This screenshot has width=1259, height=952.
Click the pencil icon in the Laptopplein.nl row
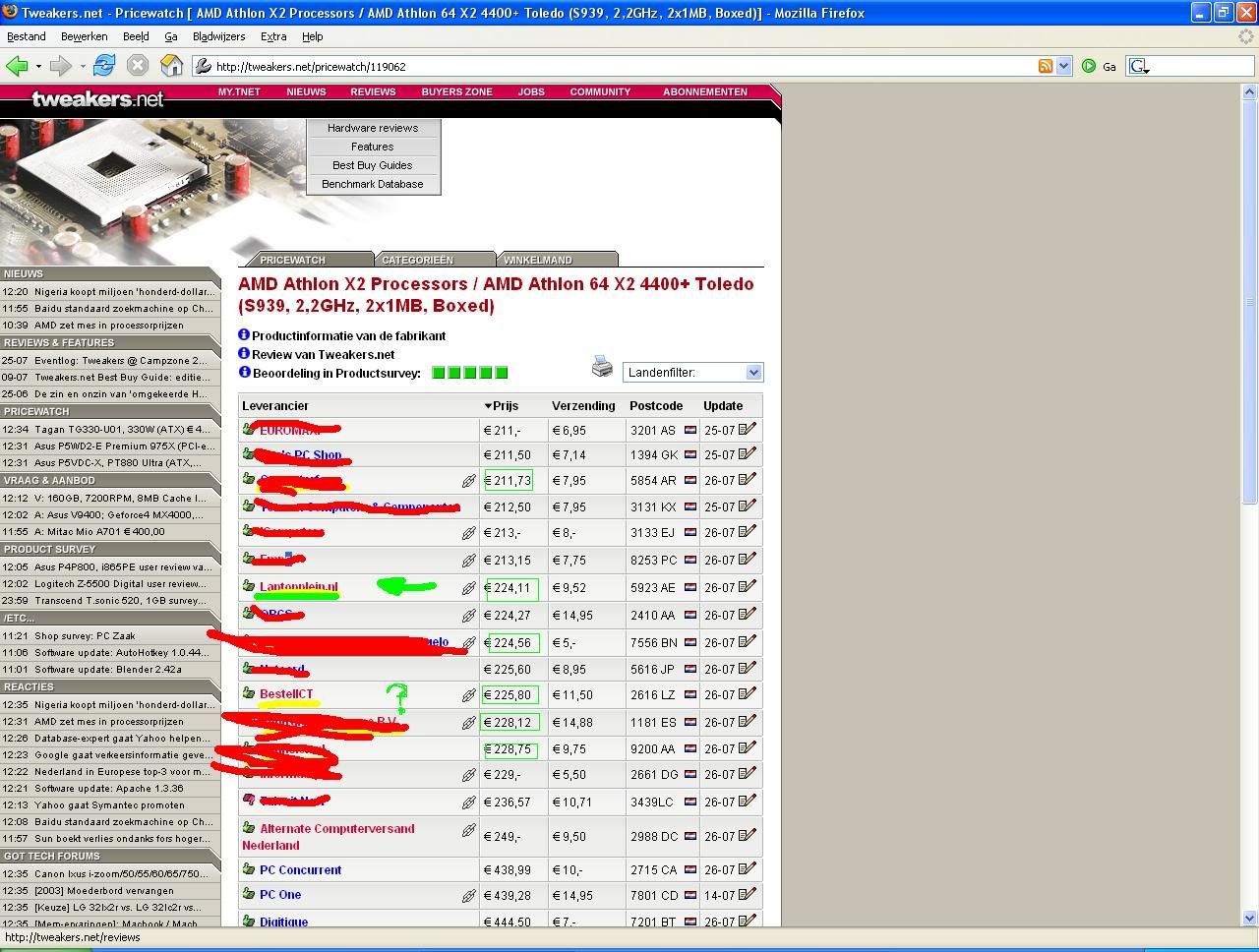748,586
